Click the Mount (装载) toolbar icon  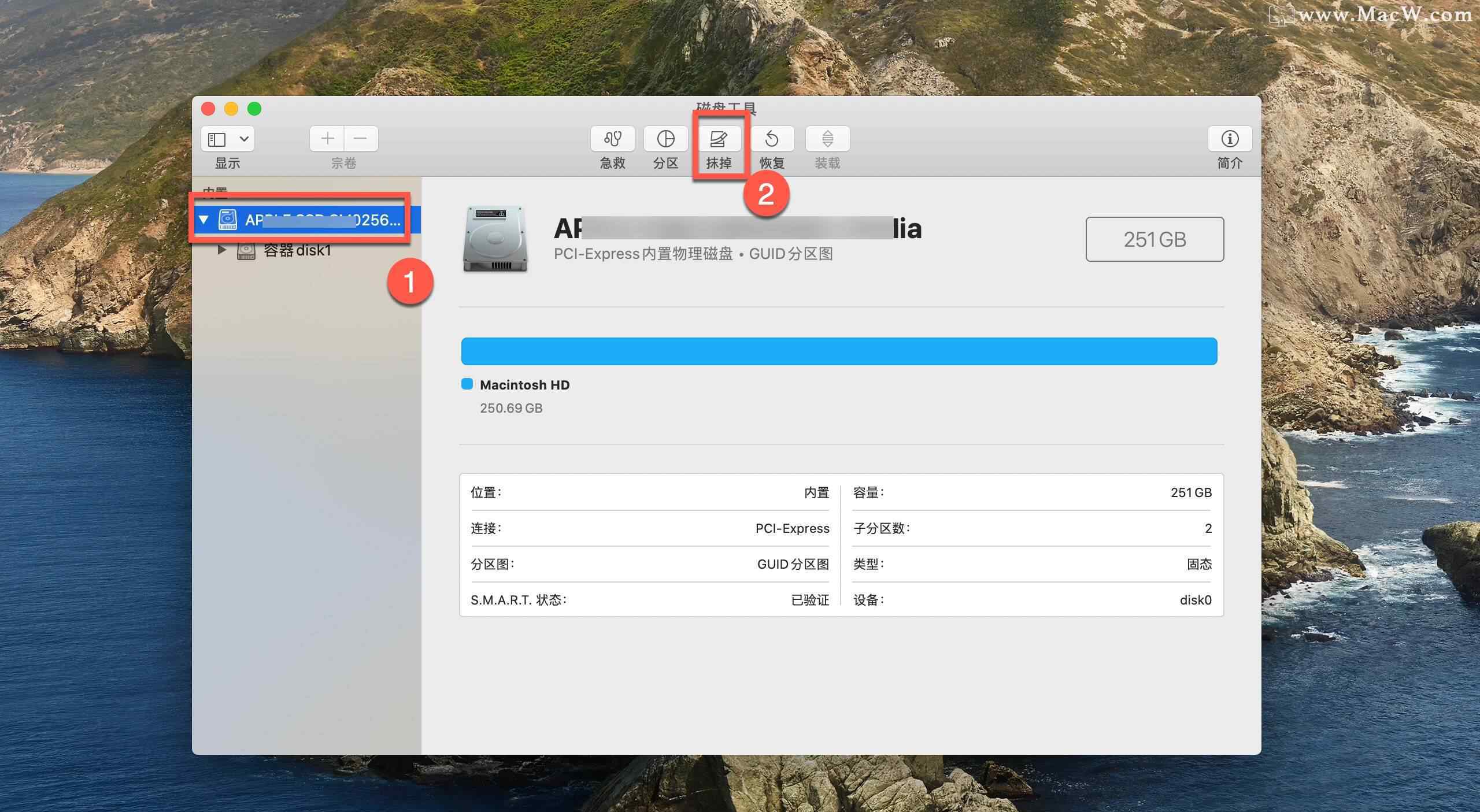827,139
